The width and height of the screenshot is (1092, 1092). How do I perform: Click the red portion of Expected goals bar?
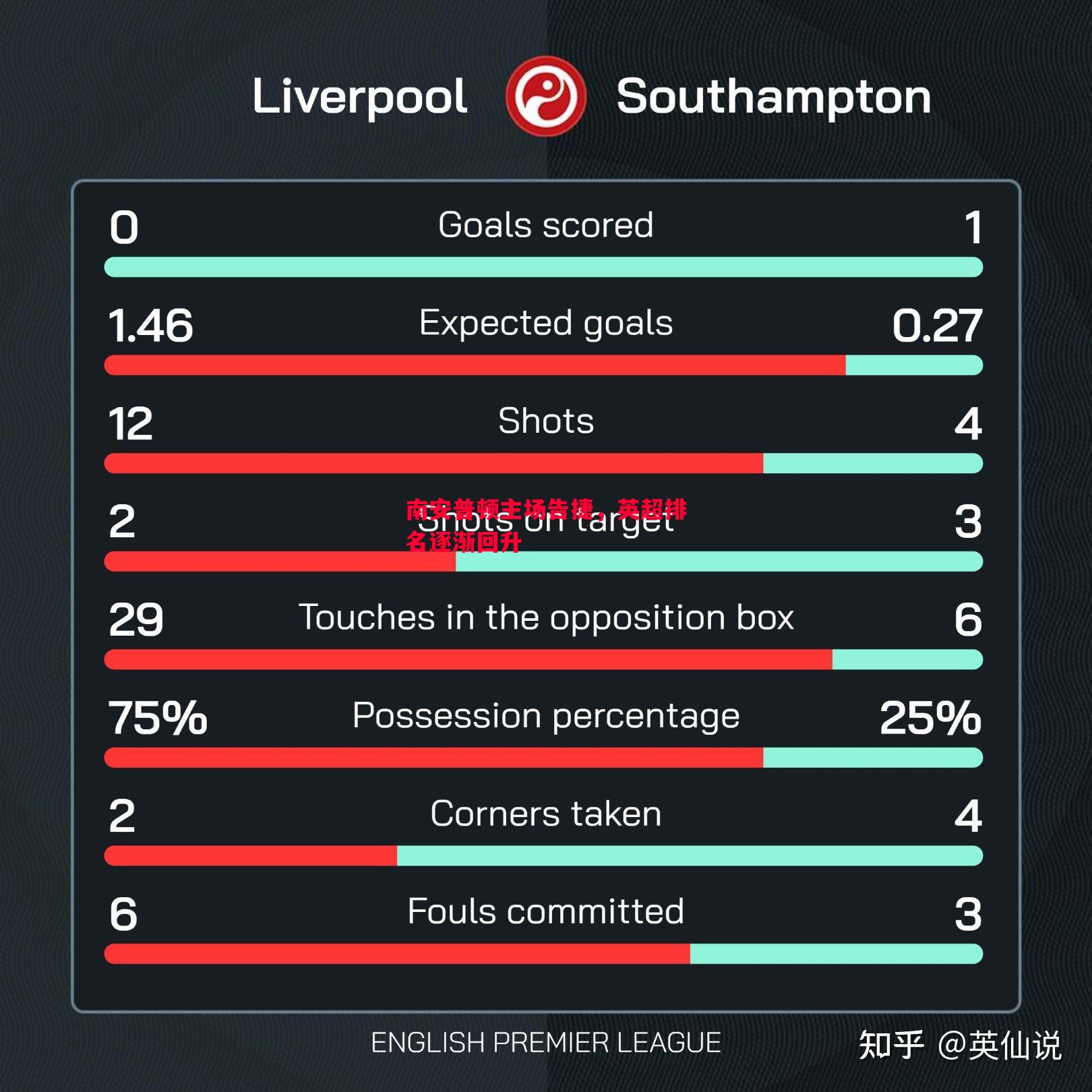tap(475, 365)
